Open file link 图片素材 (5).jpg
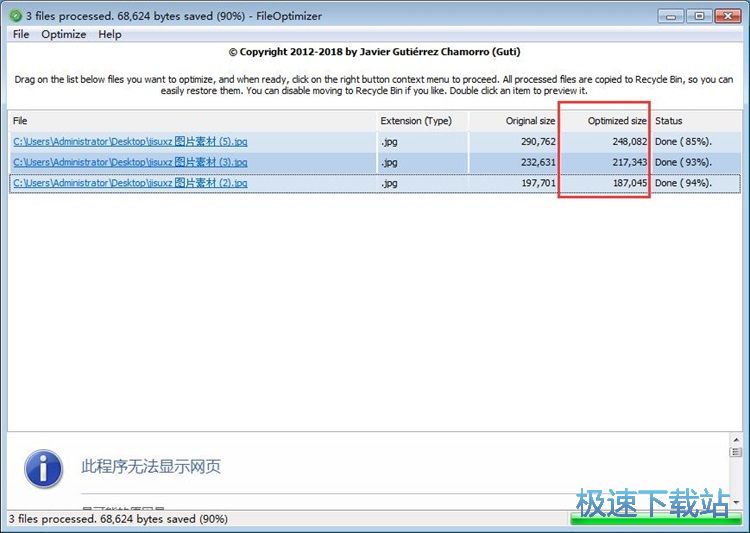Image resolution: width=750 pixels, height=533 pixels. pyautogui.click(x=130, y=142)
